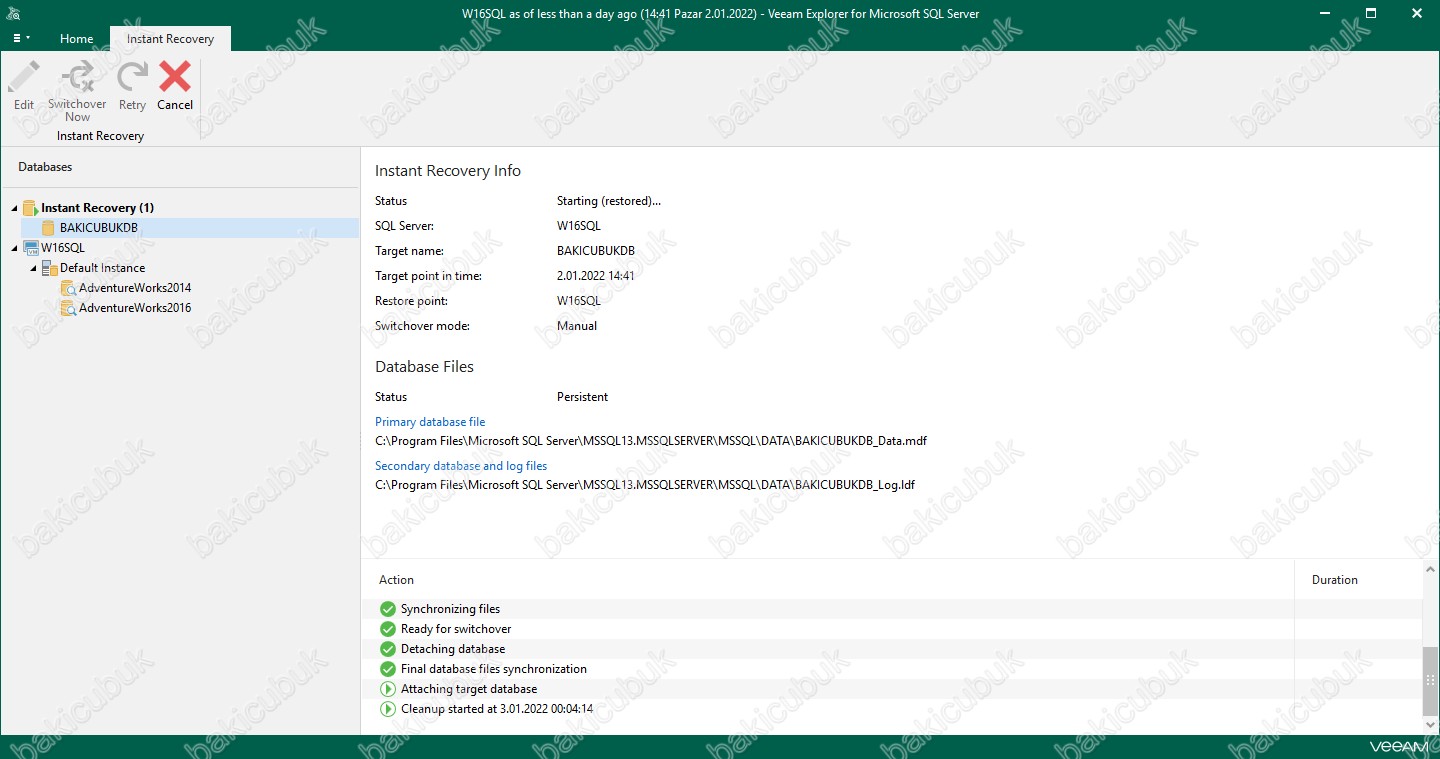
Task: Collapse the W16SQL server node
Action: [14, 248]
